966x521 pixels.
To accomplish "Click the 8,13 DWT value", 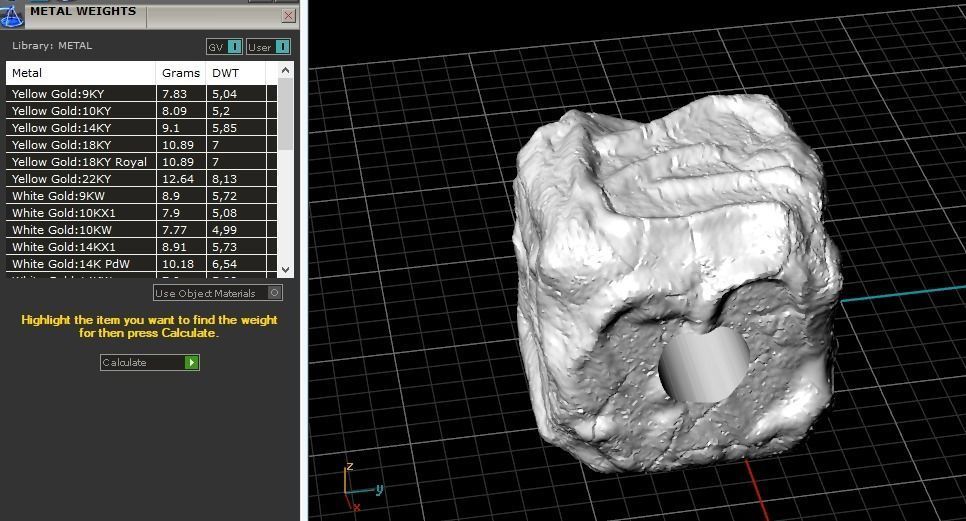I will tap(224, 179).
